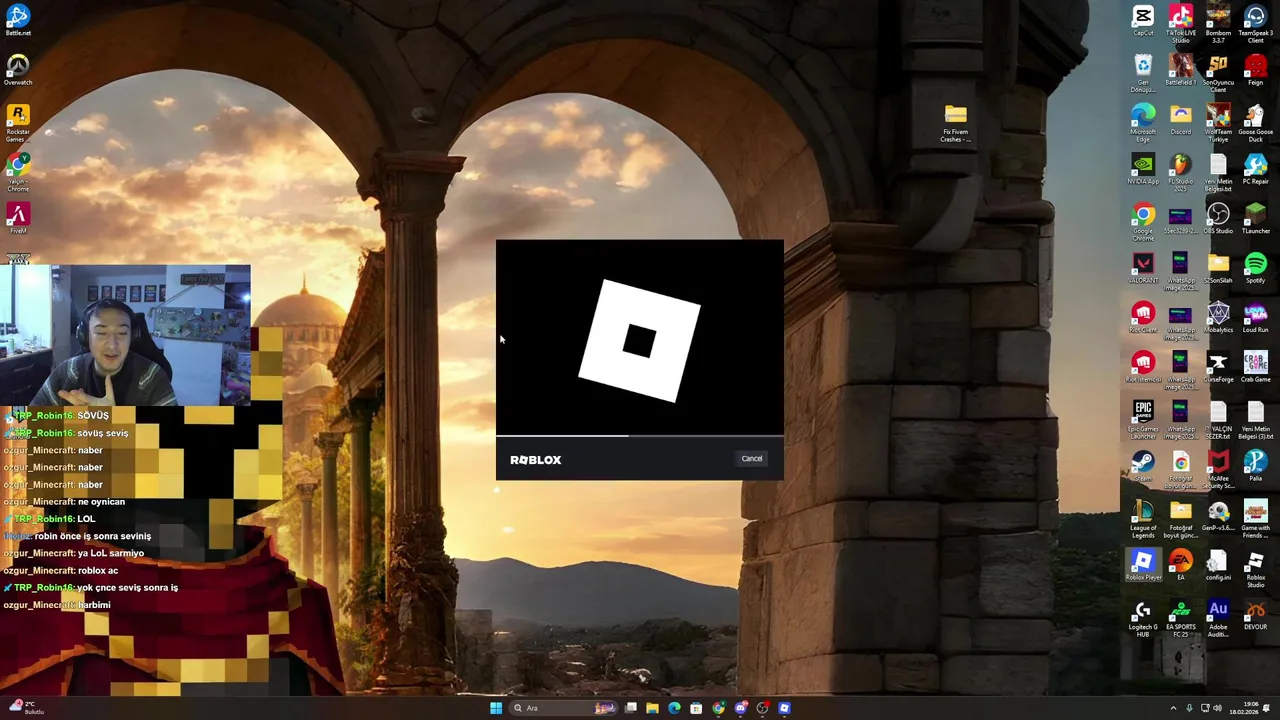Open the FiveM desktop shortcut

click(x=18, y=218)
